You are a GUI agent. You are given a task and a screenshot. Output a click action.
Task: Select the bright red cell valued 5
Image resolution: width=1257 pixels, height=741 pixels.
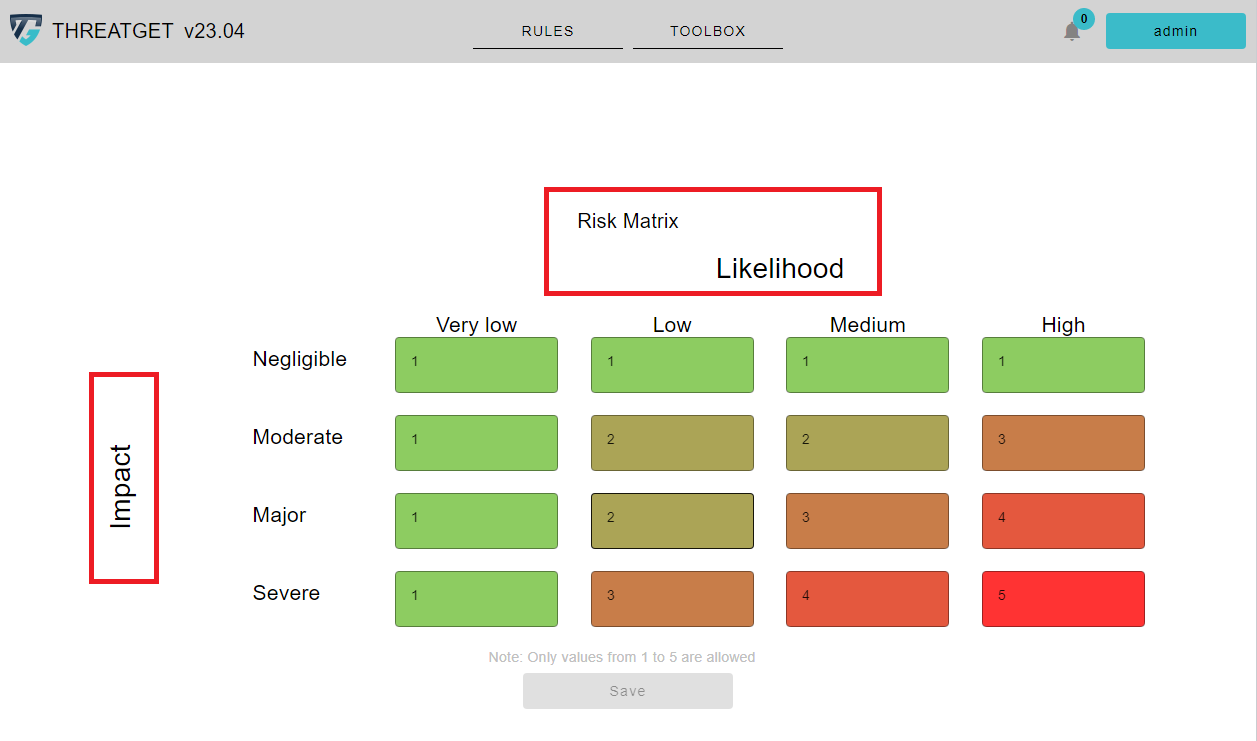pos(1063,599)
